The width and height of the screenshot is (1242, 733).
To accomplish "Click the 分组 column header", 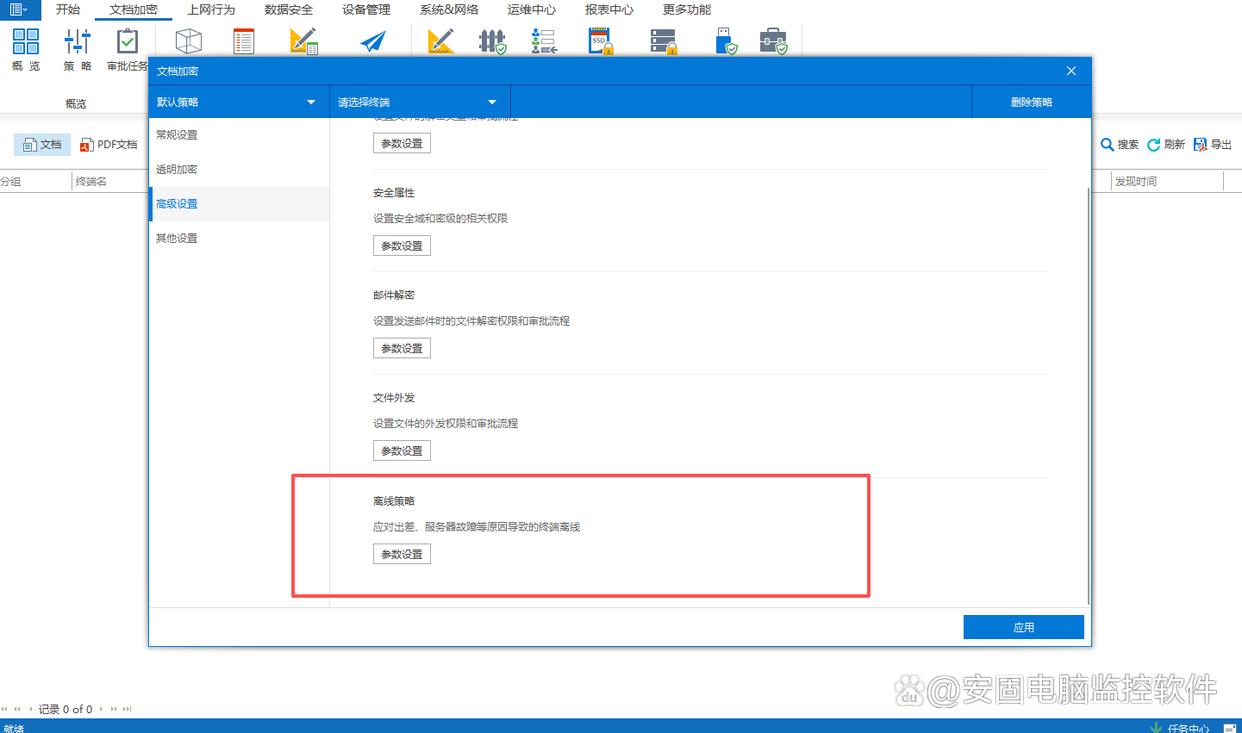I will (x=35, y=181).
